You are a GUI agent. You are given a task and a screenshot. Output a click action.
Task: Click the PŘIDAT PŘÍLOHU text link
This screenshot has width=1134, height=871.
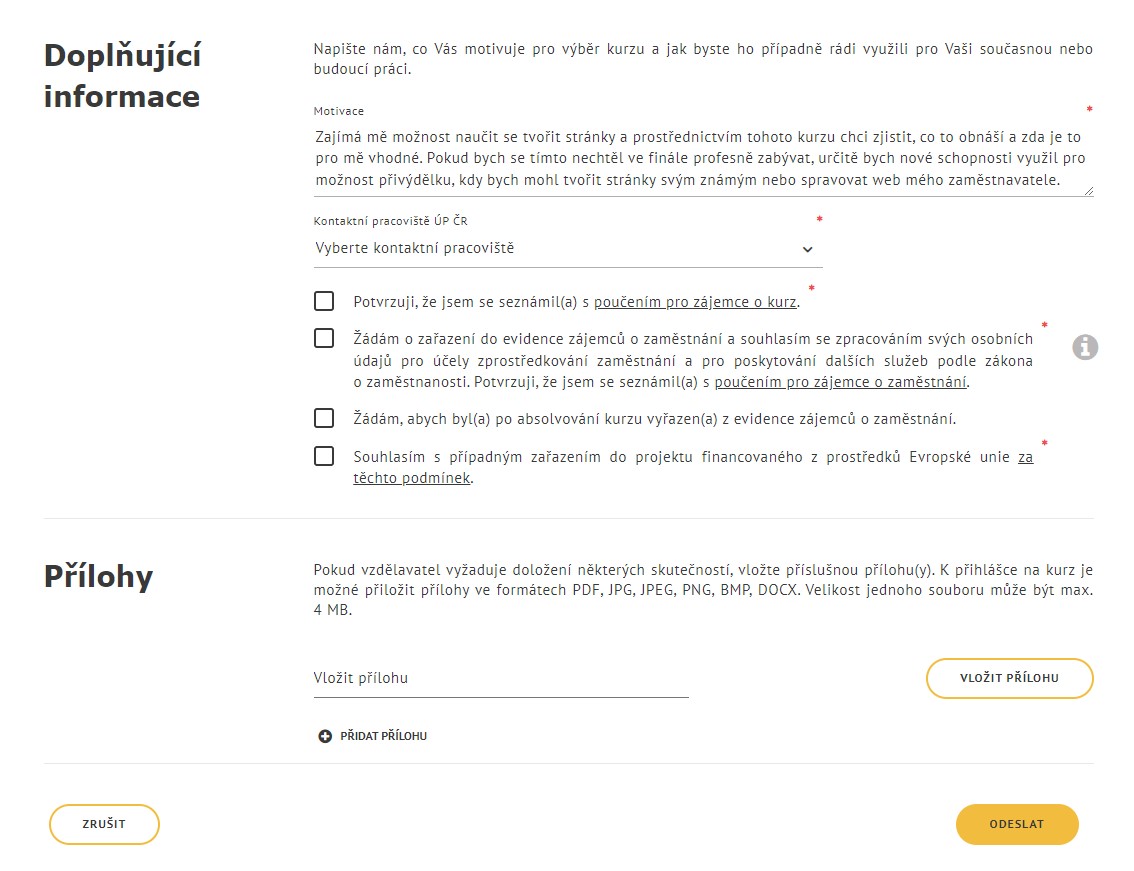click(x=383, y=736)
